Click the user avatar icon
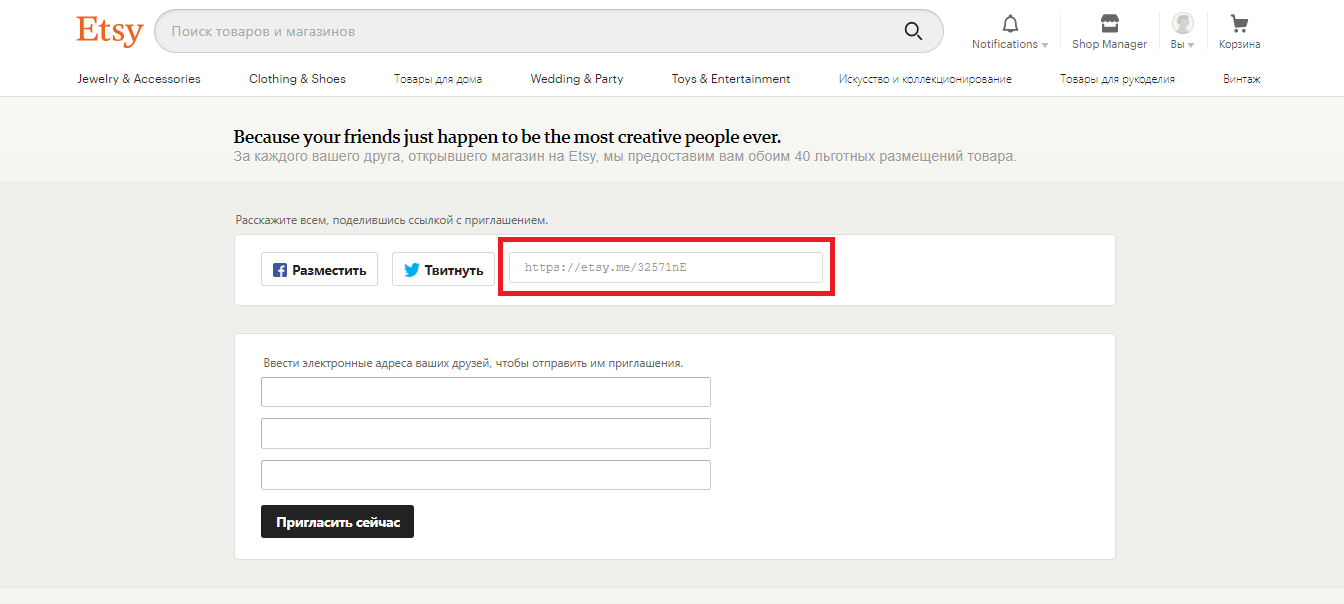Screen dimensions: 1344x604 (1182, 23)
